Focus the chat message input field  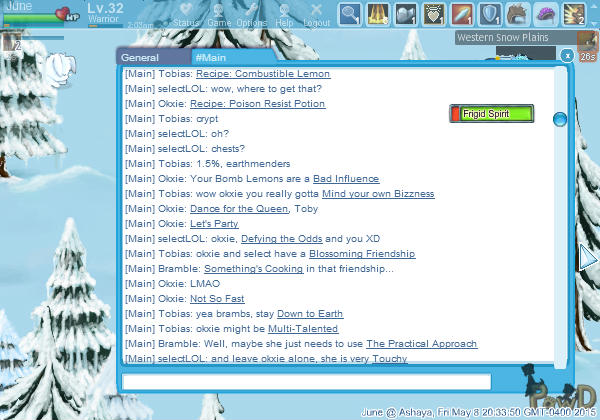point(306,382)
